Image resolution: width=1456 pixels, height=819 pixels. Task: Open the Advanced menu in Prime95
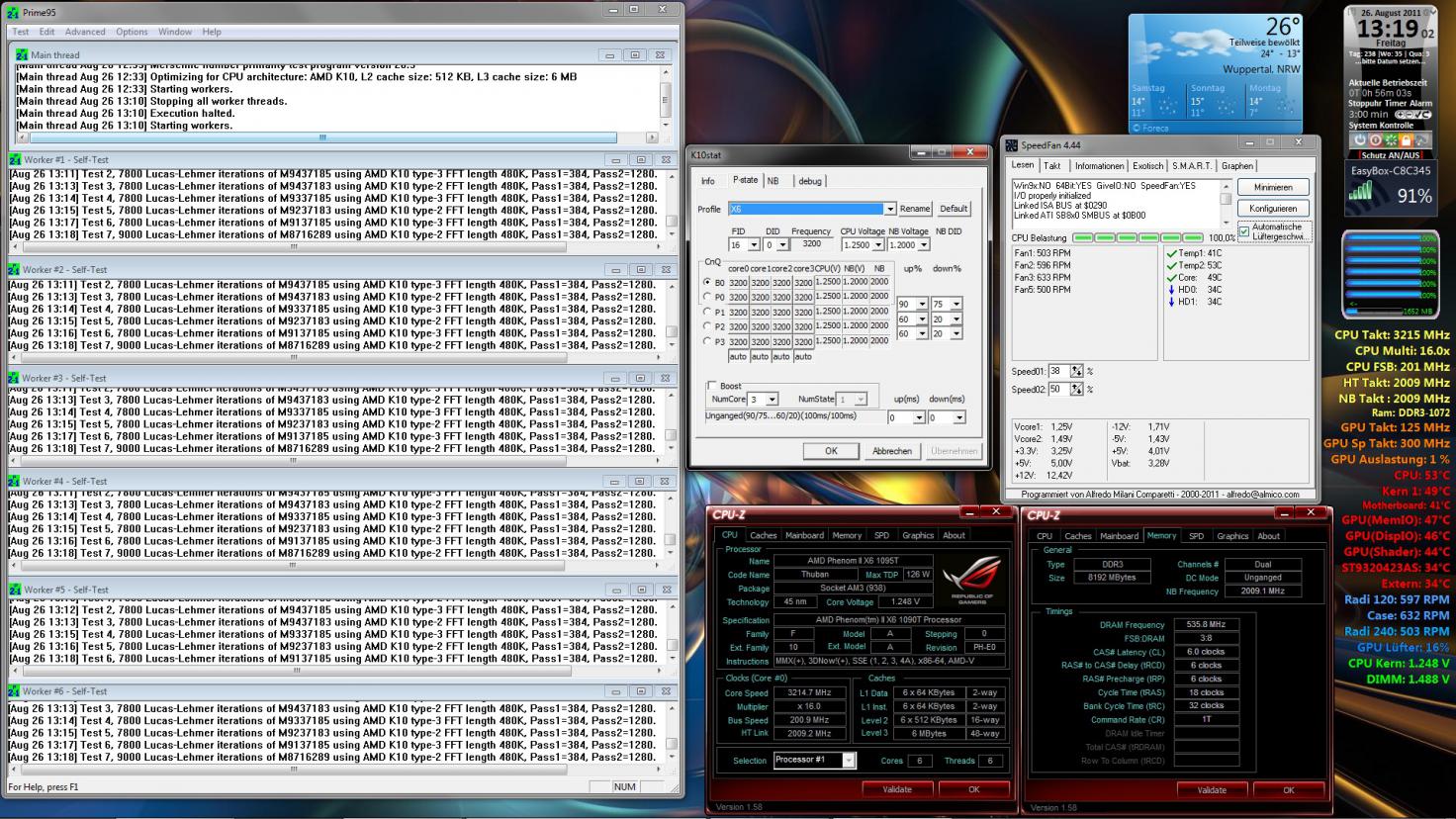point(85,32)
